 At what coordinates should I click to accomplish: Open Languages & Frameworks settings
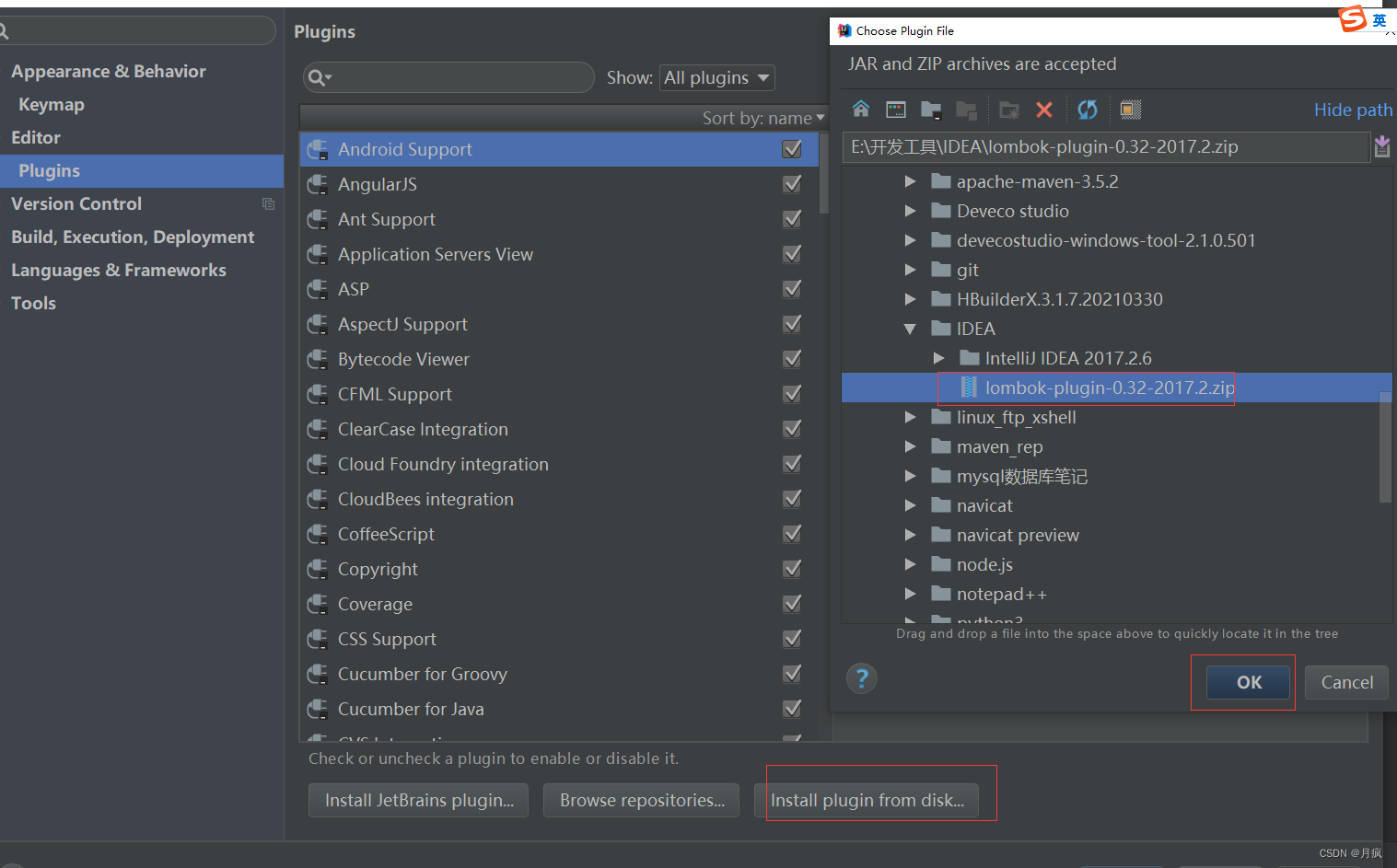pyautogui.click(x=119, y=271)
